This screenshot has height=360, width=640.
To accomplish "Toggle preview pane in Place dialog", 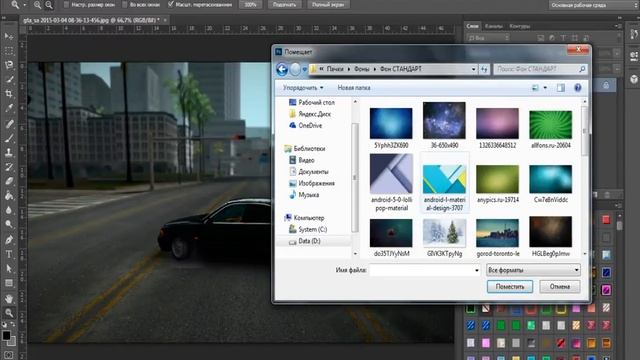I will pyautogui.click(x=561, y=88).
